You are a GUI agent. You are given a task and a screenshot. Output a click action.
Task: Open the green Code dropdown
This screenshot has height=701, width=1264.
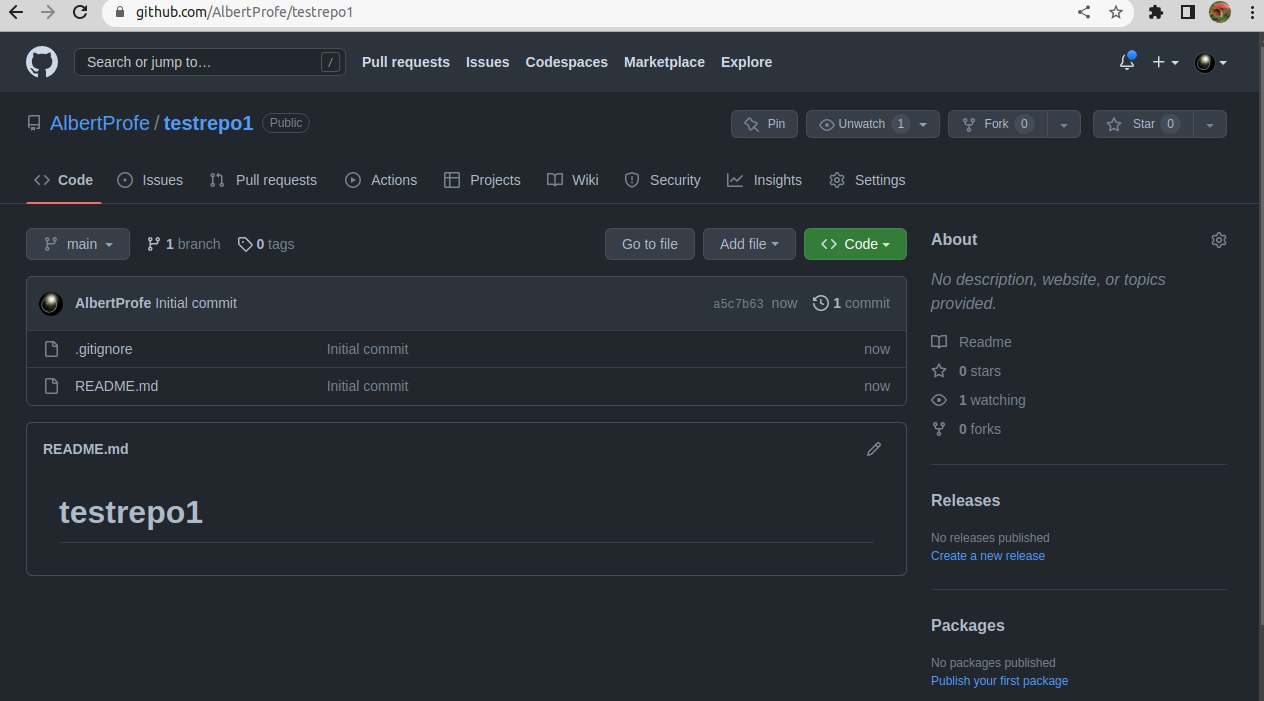tap(855, 244)
